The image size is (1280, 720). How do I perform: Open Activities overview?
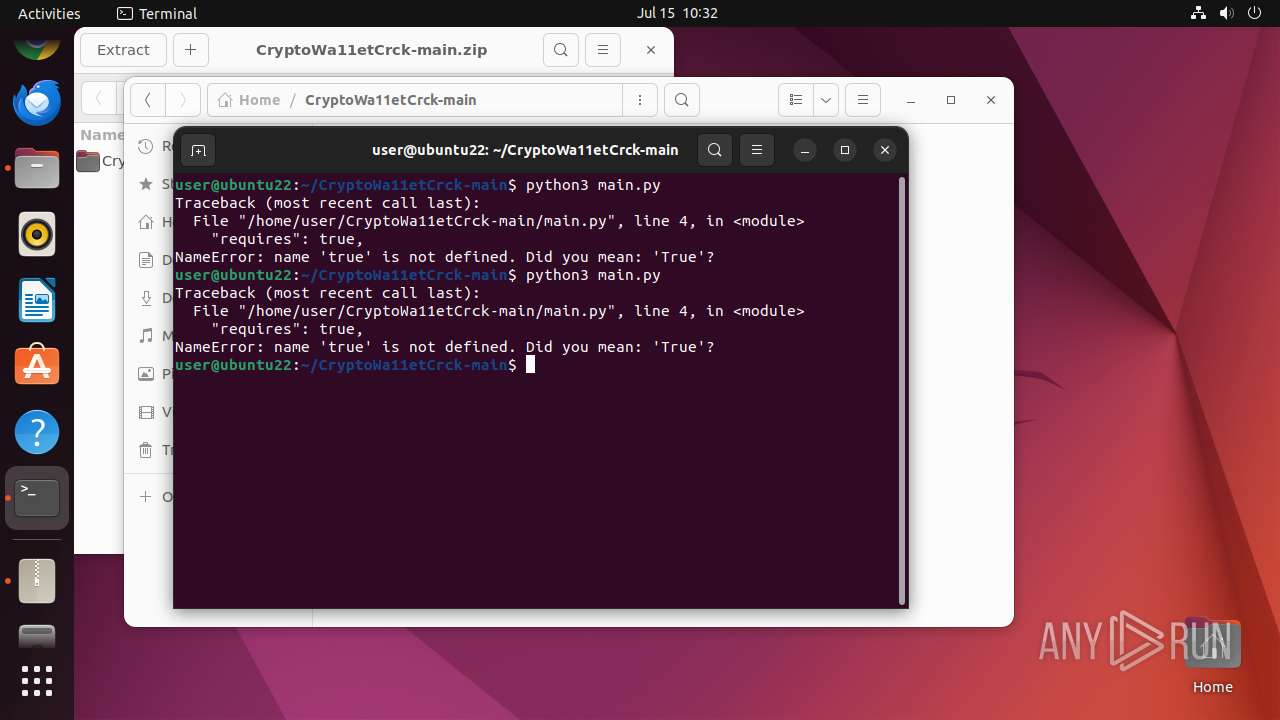click(49, 13)
